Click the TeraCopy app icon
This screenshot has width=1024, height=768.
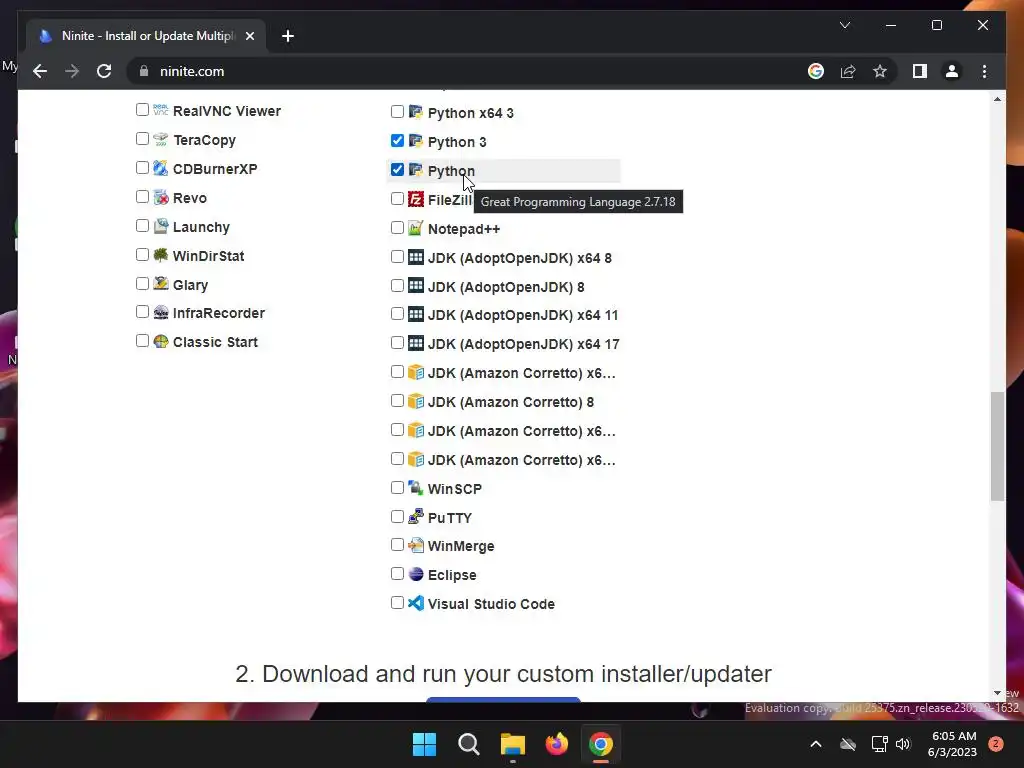click(x=161, y=139)
